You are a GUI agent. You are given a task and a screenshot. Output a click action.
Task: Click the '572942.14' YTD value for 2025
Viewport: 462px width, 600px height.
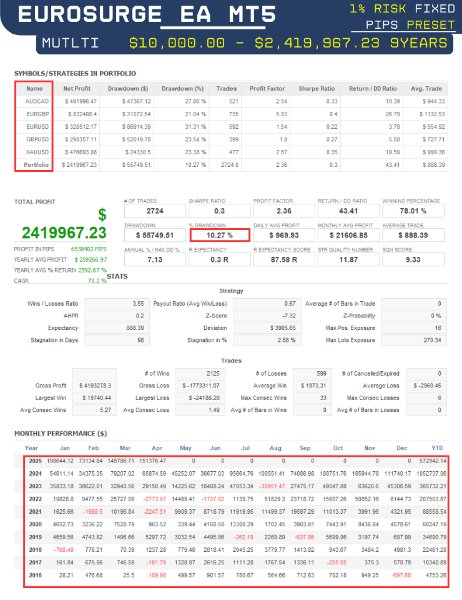tap(433, 461)
